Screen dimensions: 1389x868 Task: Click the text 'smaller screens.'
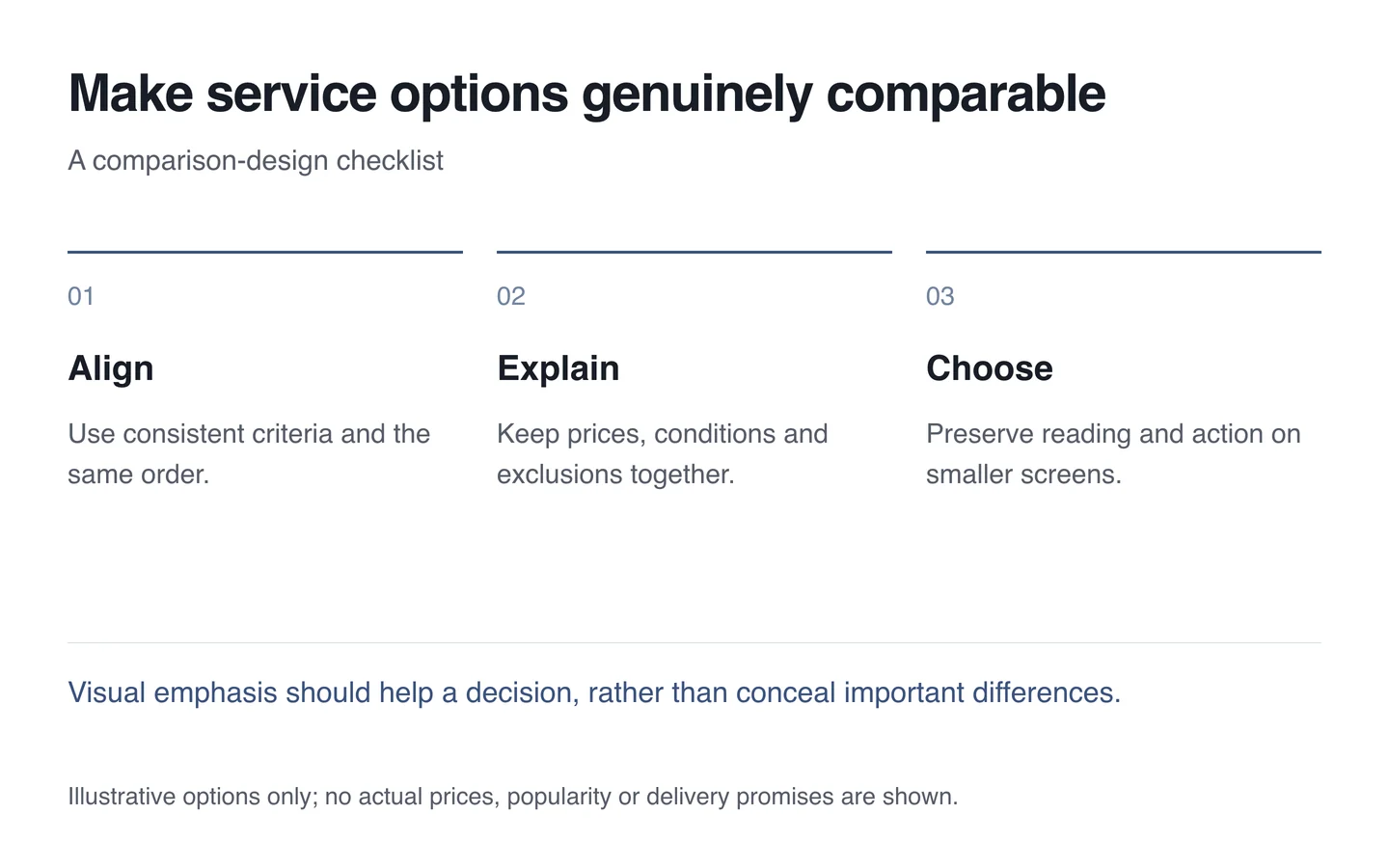[1023, 475]
